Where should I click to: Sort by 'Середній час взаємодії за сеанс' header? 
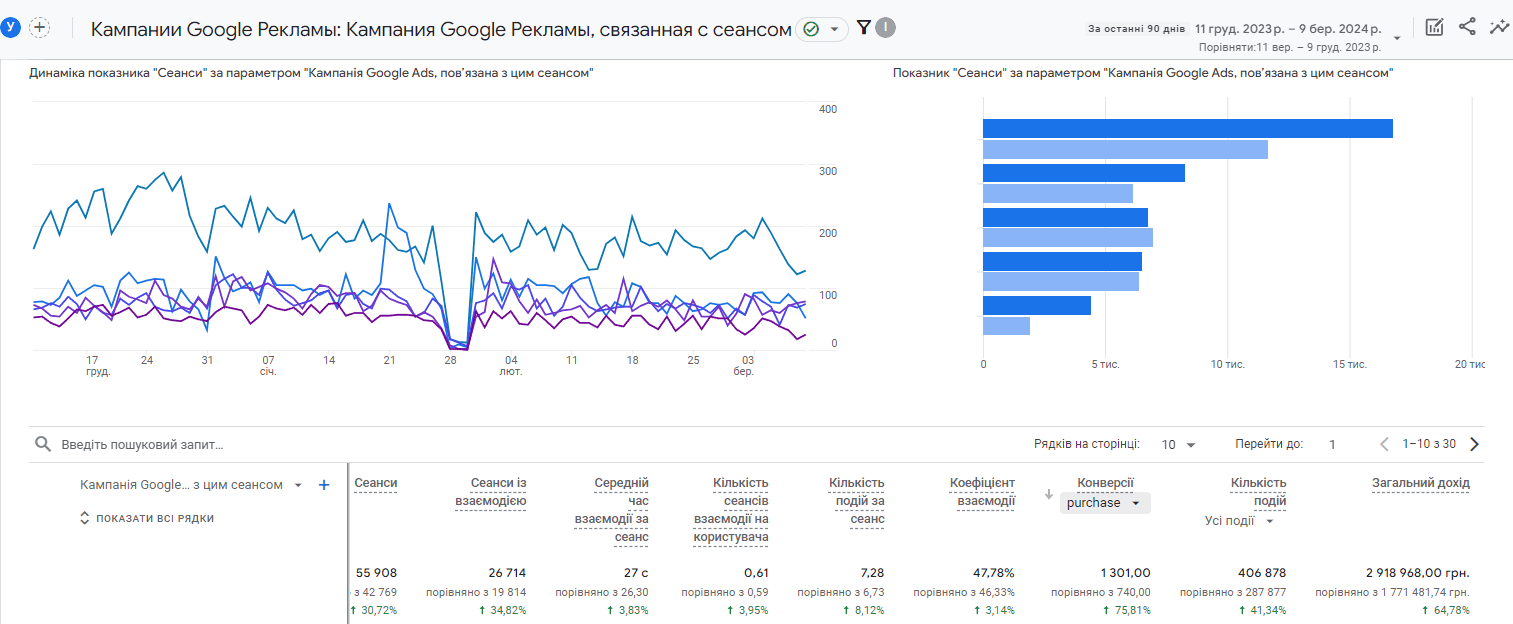pyautogui.click(x=611, y=510)
